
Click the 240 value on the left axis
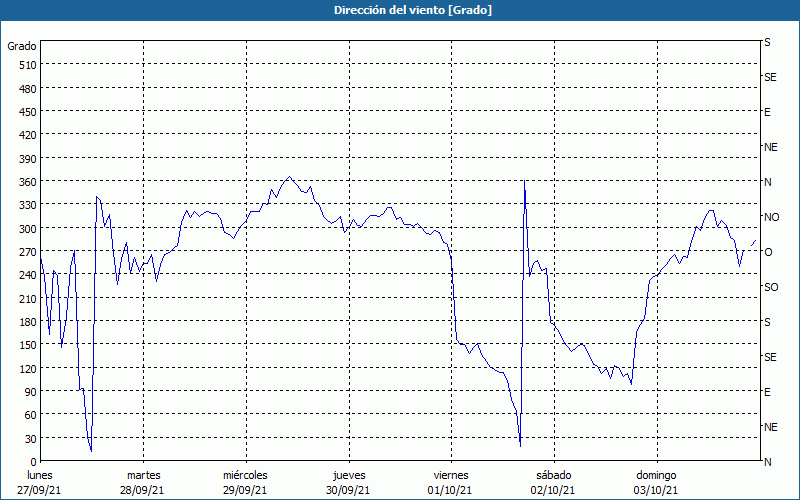point(28,275)
